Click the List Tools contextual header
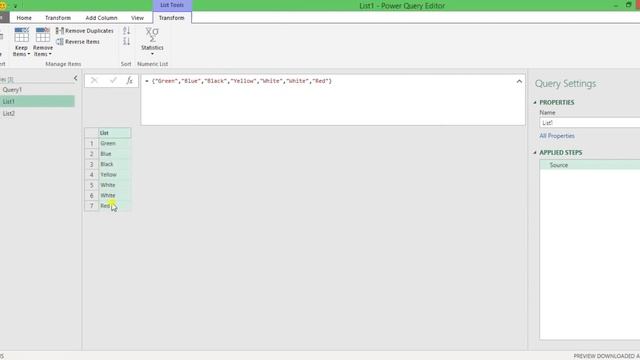The width and height of the screenshot is (640, 360). 172,5
